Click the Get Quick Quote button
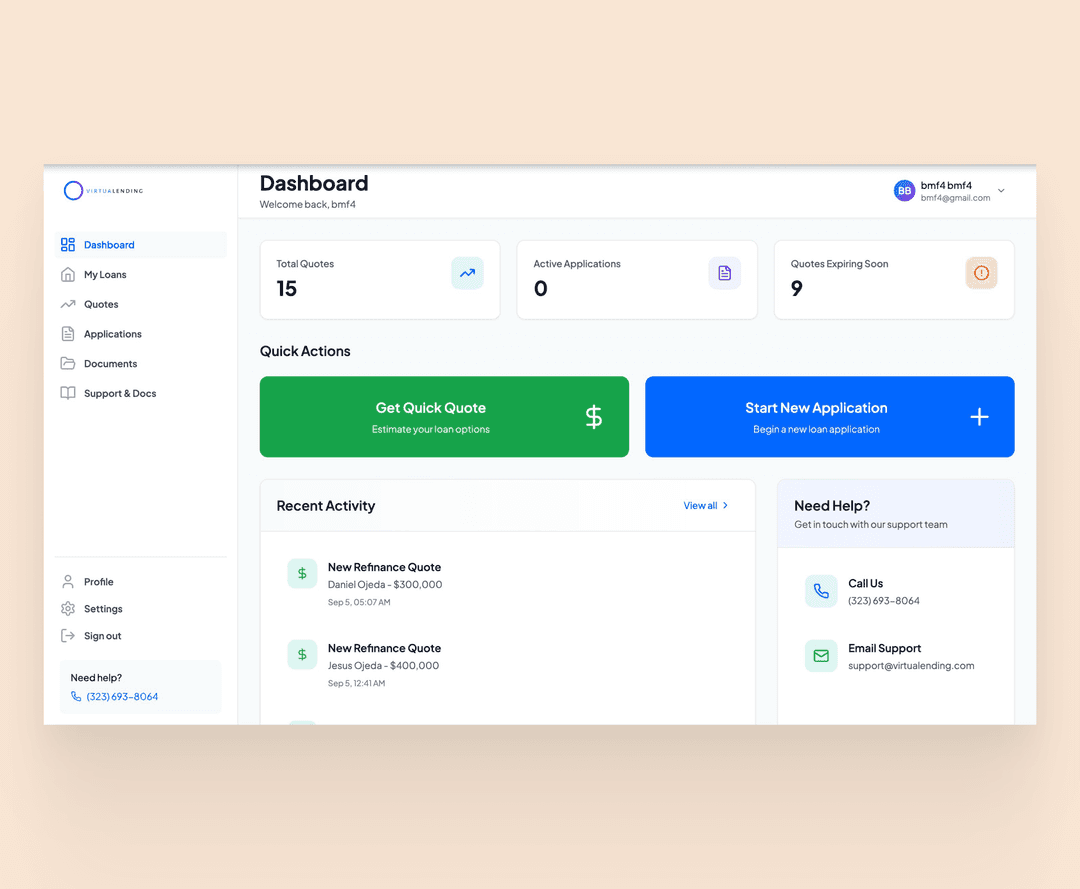Screen dimensions: 1080x889 pyautogui.click(x=444, y=417)
